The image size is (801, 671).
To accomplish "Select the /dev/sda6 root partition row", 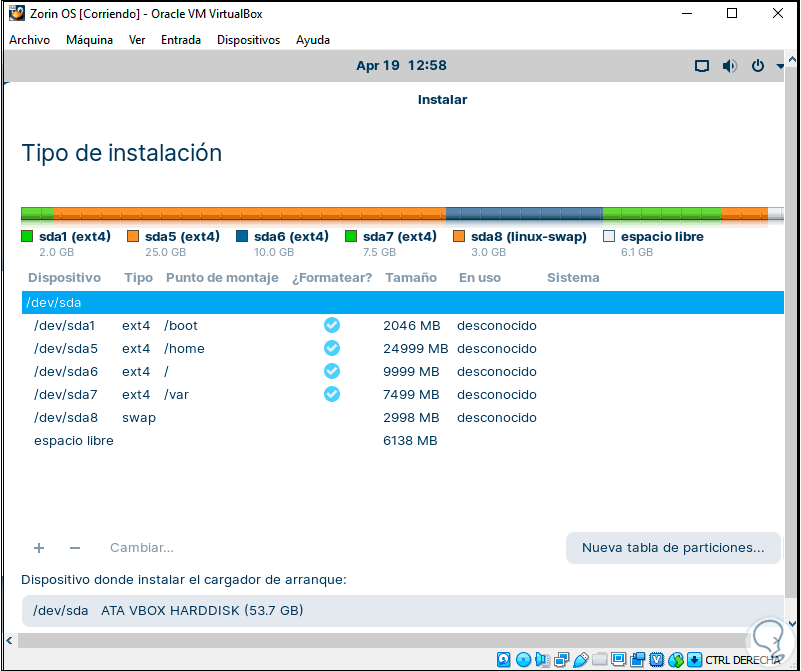I will coord(403,371).
